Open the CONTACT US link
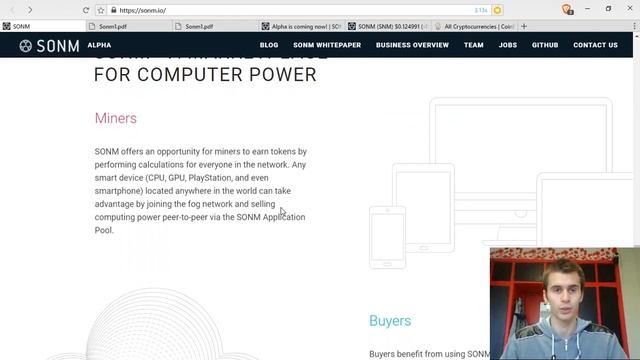 click(x=595, y=45)
